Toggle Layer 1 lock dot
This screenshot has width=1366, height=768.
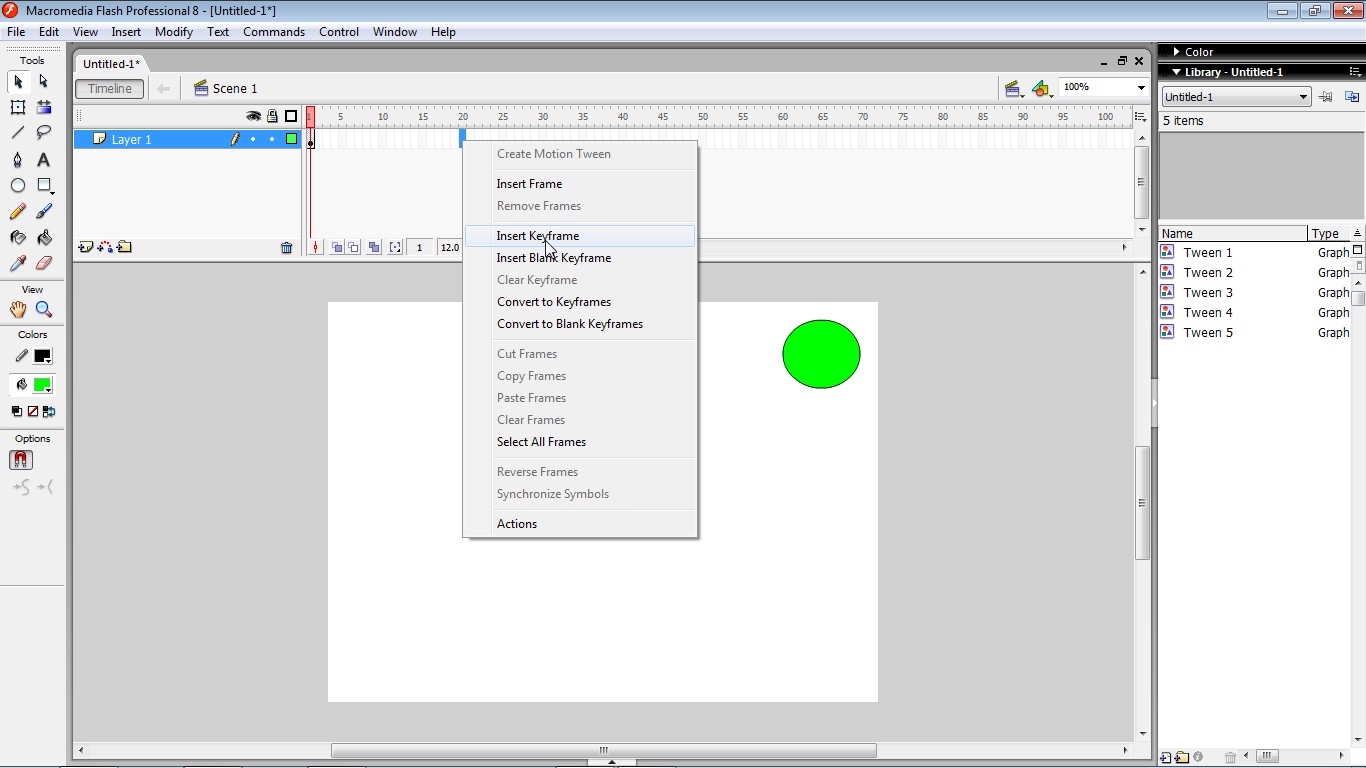(272, 139)
